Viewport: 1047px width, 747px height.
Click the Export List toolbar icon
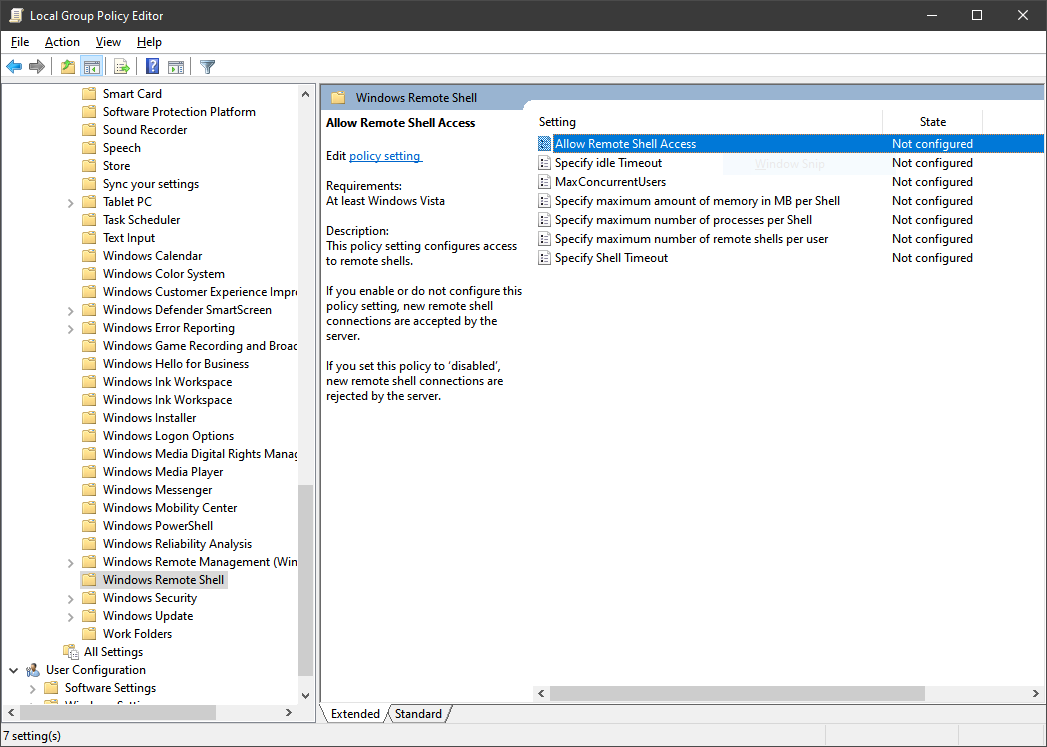coord(121,66)
